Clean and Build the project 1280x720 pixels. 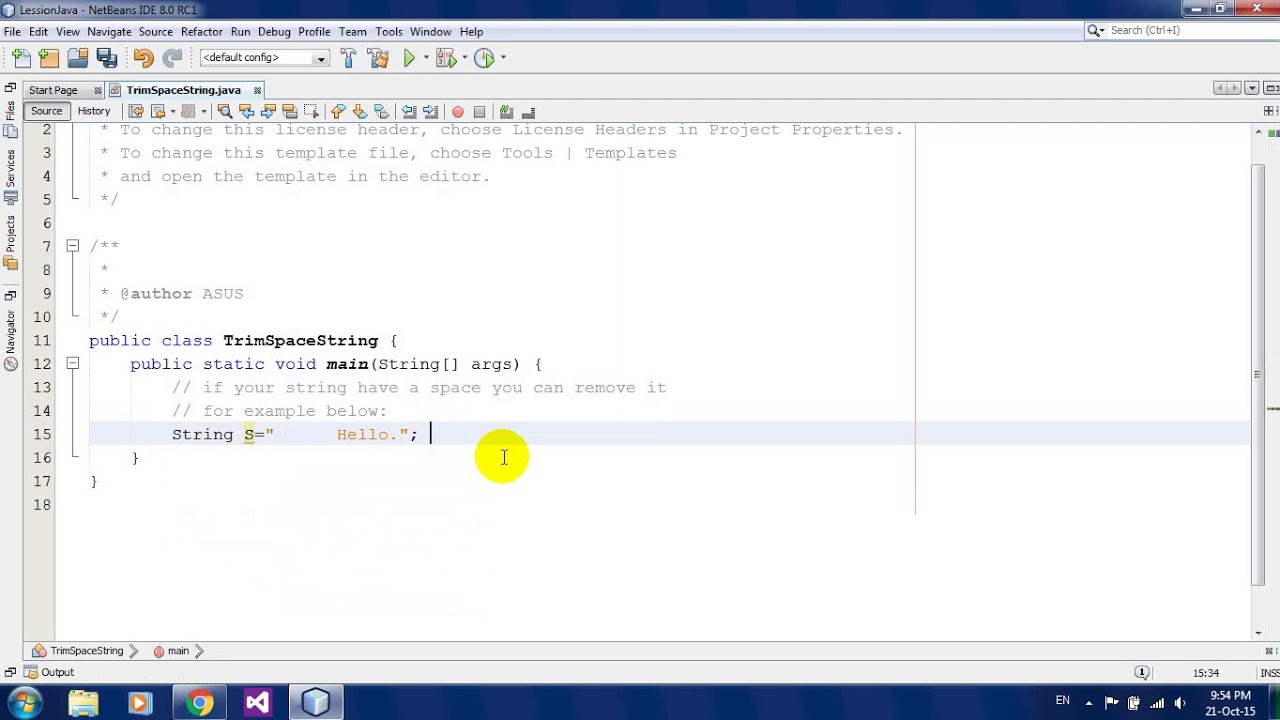(378, 58)
